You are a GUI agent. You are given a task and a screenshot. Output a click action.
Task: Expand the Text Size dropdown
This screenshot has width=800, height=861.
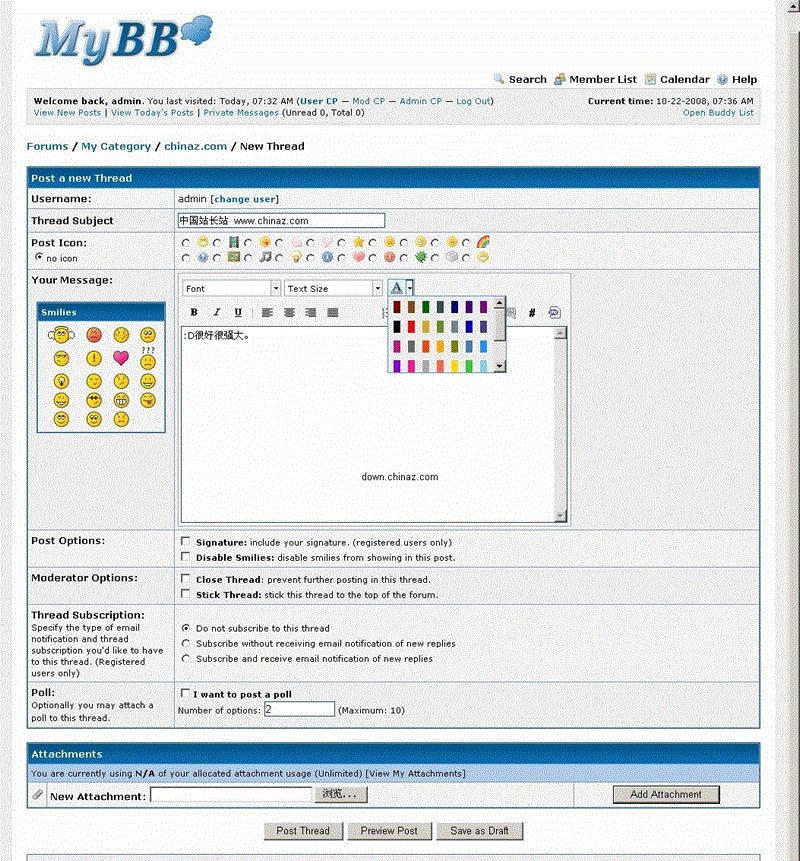[x=333, y=288]
